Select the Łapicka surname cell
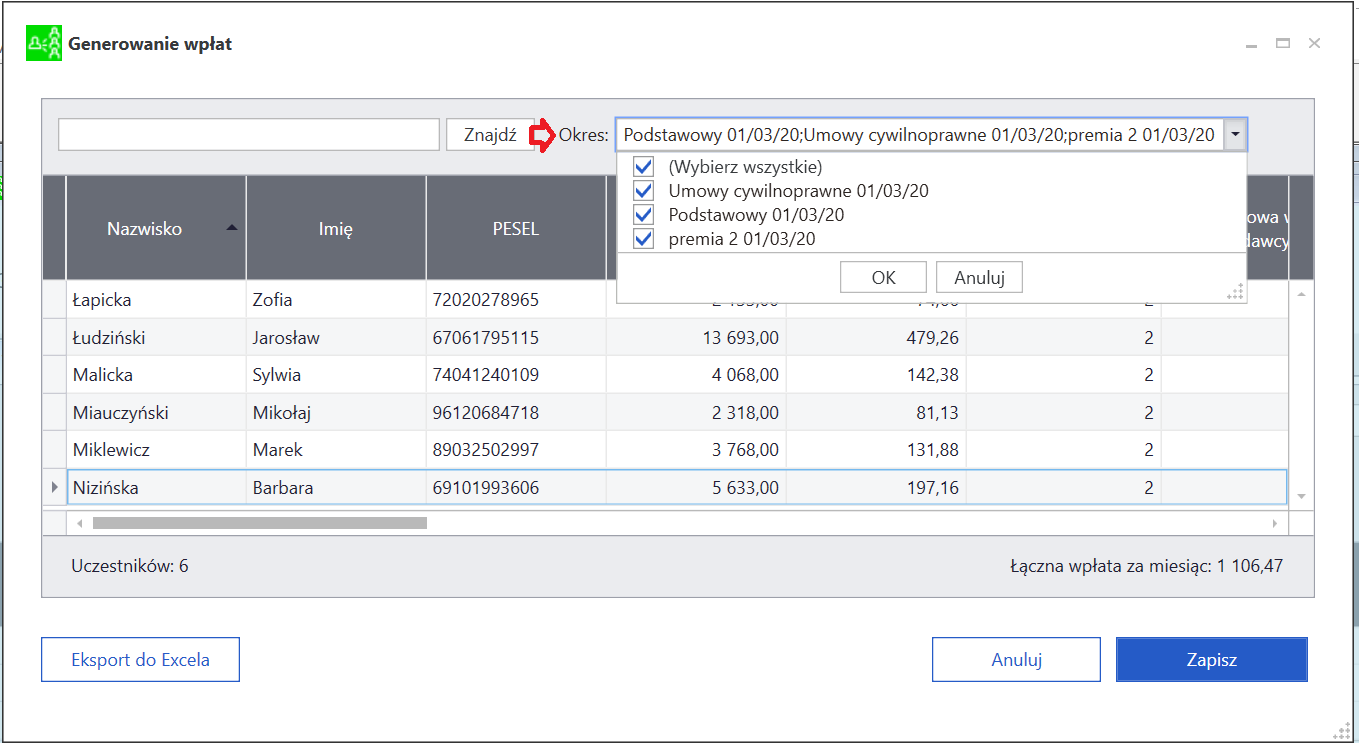Viewport: 1359px width, 743px height. (x=156, y=300)
